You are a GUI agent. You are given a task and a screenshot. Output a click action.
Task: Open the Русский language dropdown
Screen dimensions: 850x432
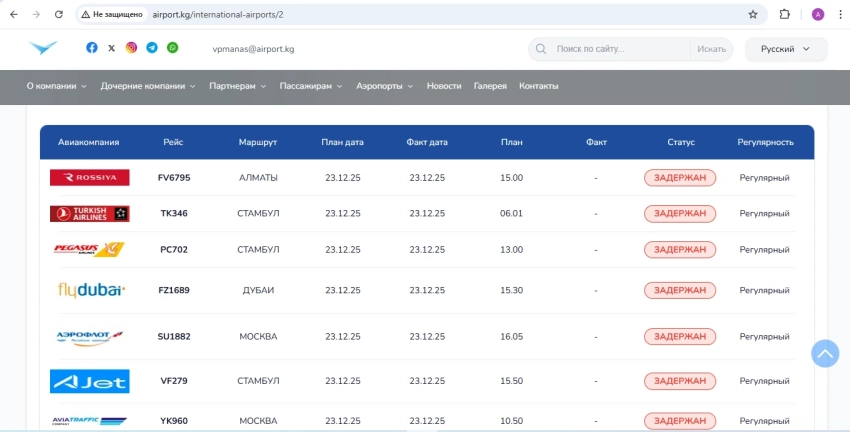pyautogui.click(x=786, y=49)
